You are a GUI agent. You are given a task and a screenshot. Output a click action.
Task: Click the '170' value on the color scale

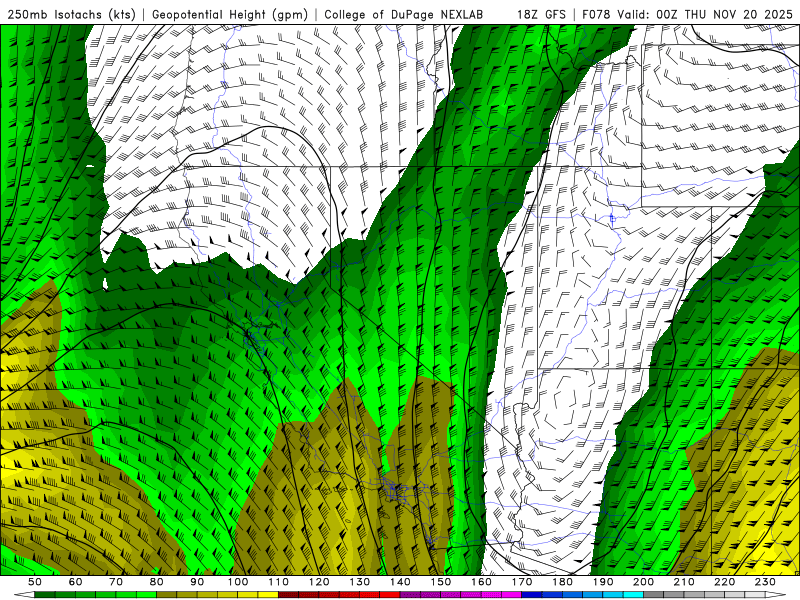point(522,582)
